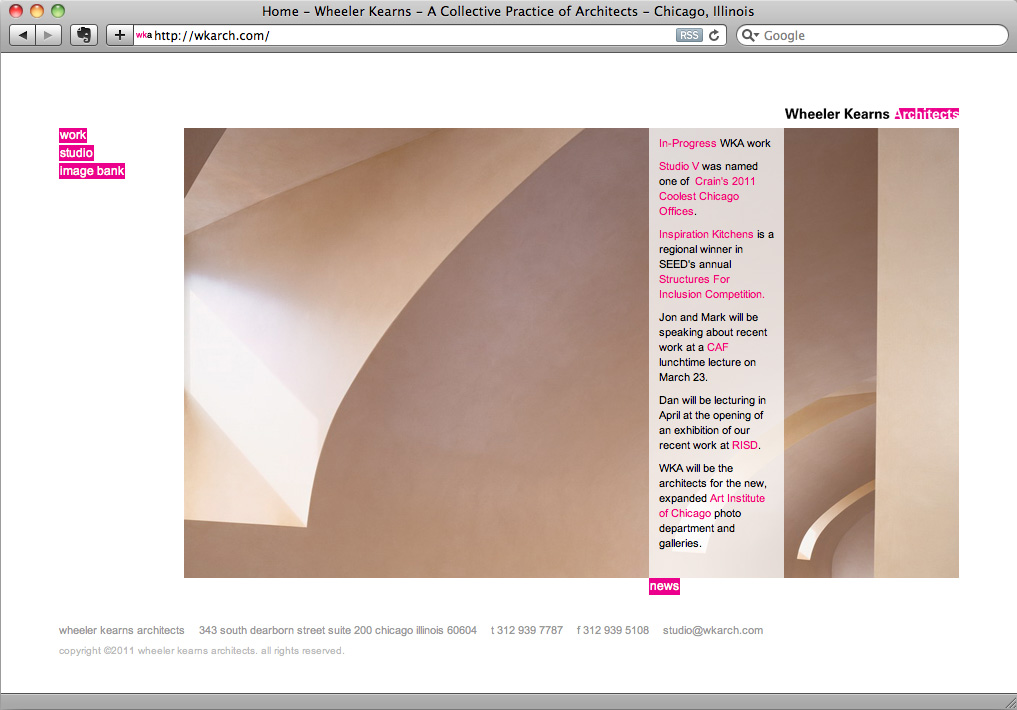Click the plus Add Bookmark button

[120, 35]
